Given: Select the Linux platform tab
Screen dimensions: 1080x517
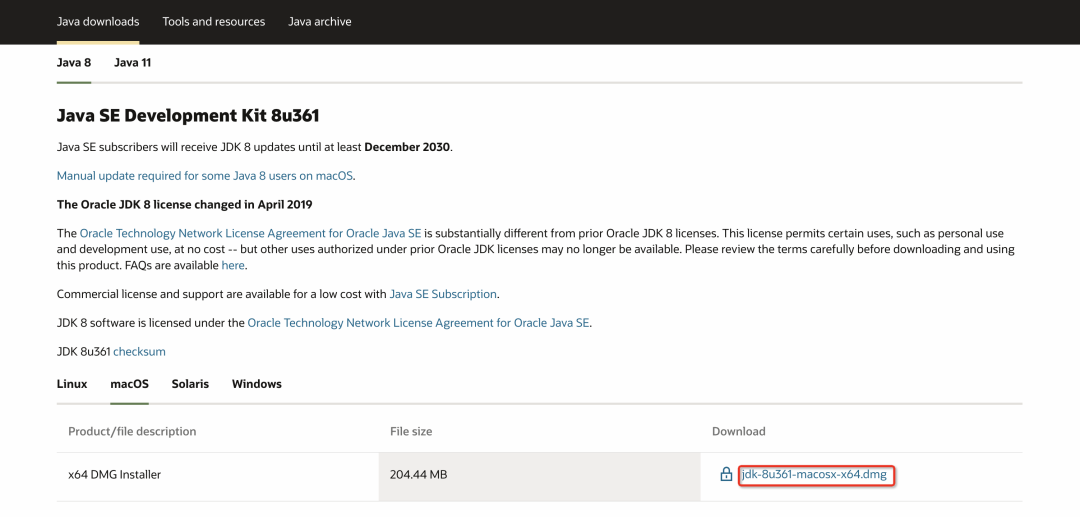Looking at the screenshot, I should pos(72,383).
